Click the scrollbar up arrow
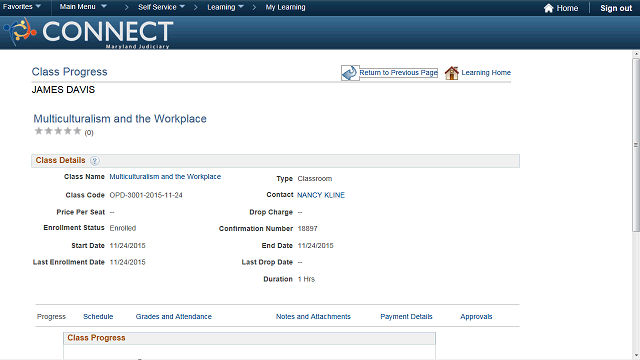Screen dimensions: 640x360 point(636,54)
